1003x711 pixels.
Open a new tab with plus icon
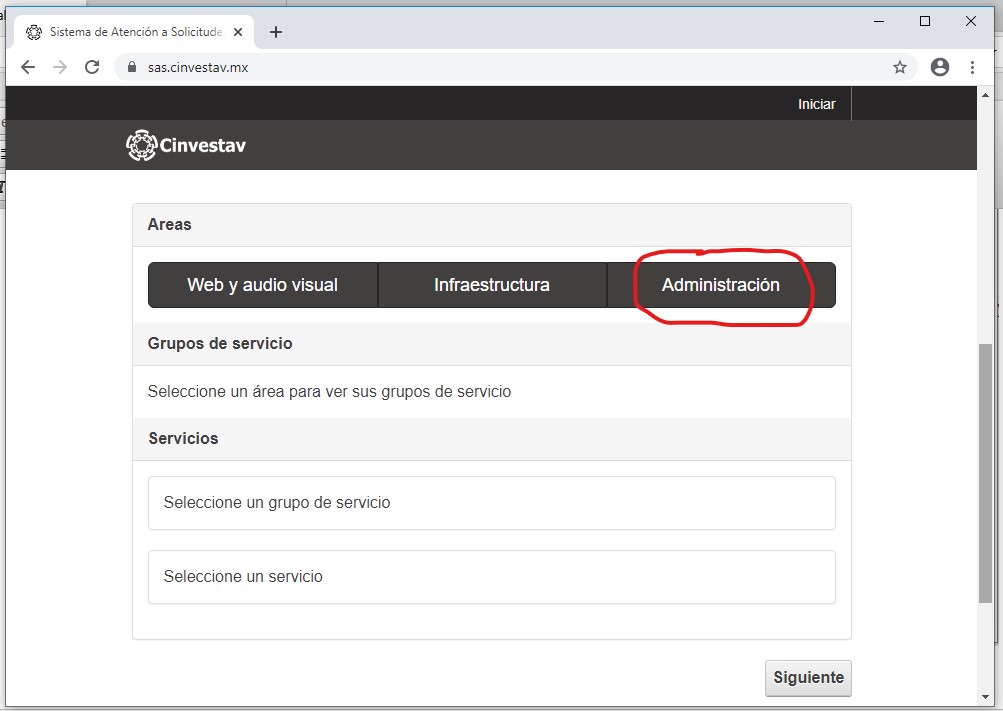(x=276, y=32)
